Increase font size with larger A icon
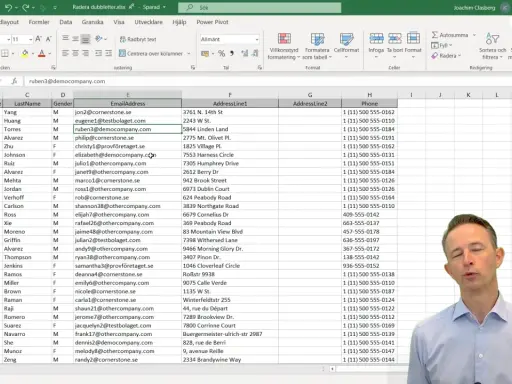 tap(38, 39)
